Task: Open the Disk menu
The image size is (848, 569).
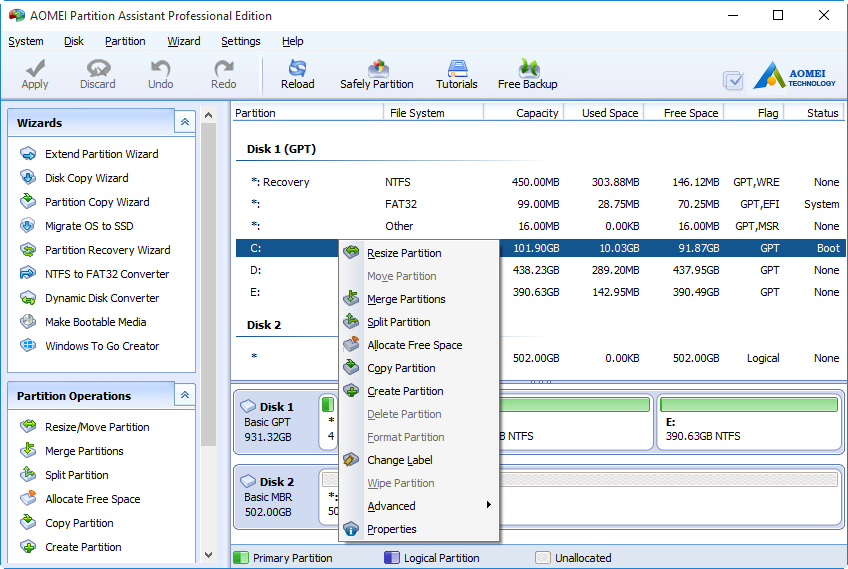Action: tap(74, 41)
